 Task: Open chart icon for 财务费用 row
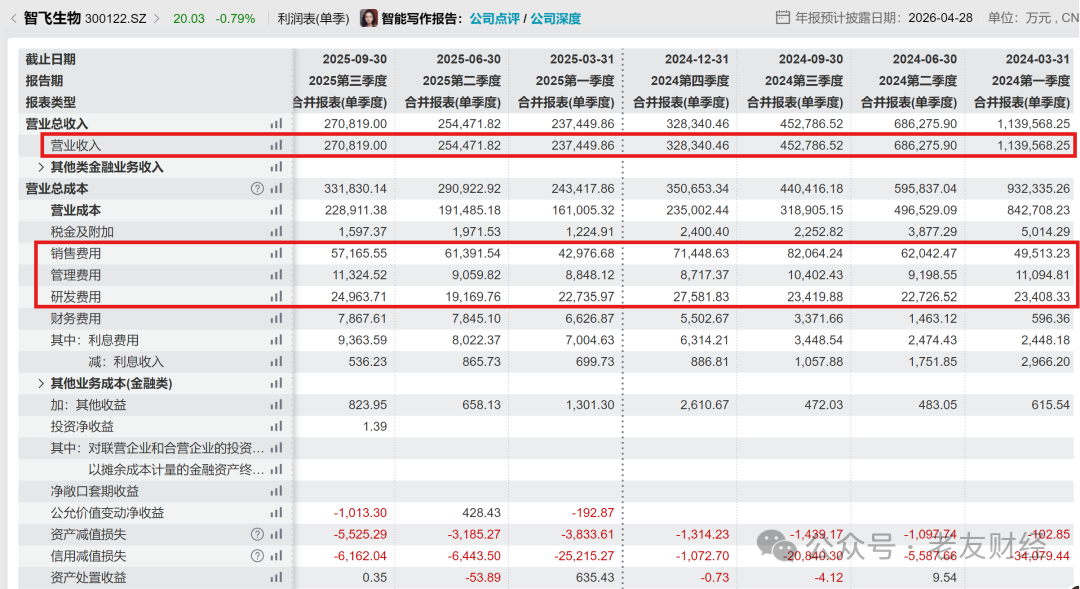pyautogui.click(x=276, y=318)
